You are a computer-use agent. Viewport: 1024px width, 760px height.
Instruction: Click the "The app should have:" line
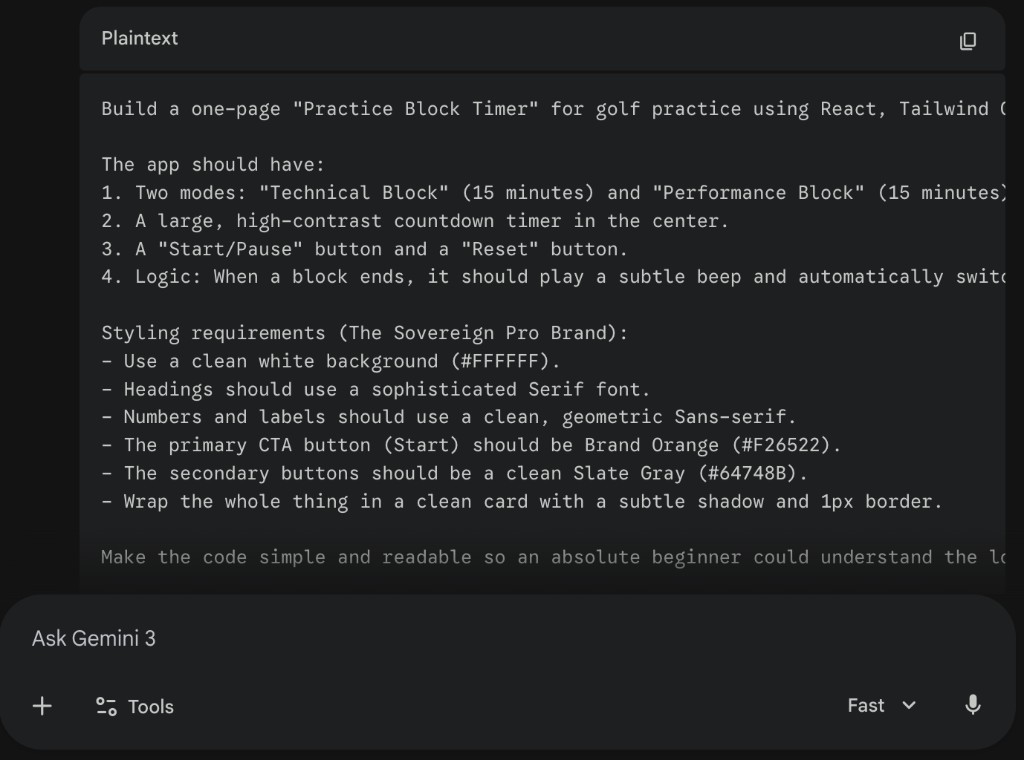tap(213, 165)
